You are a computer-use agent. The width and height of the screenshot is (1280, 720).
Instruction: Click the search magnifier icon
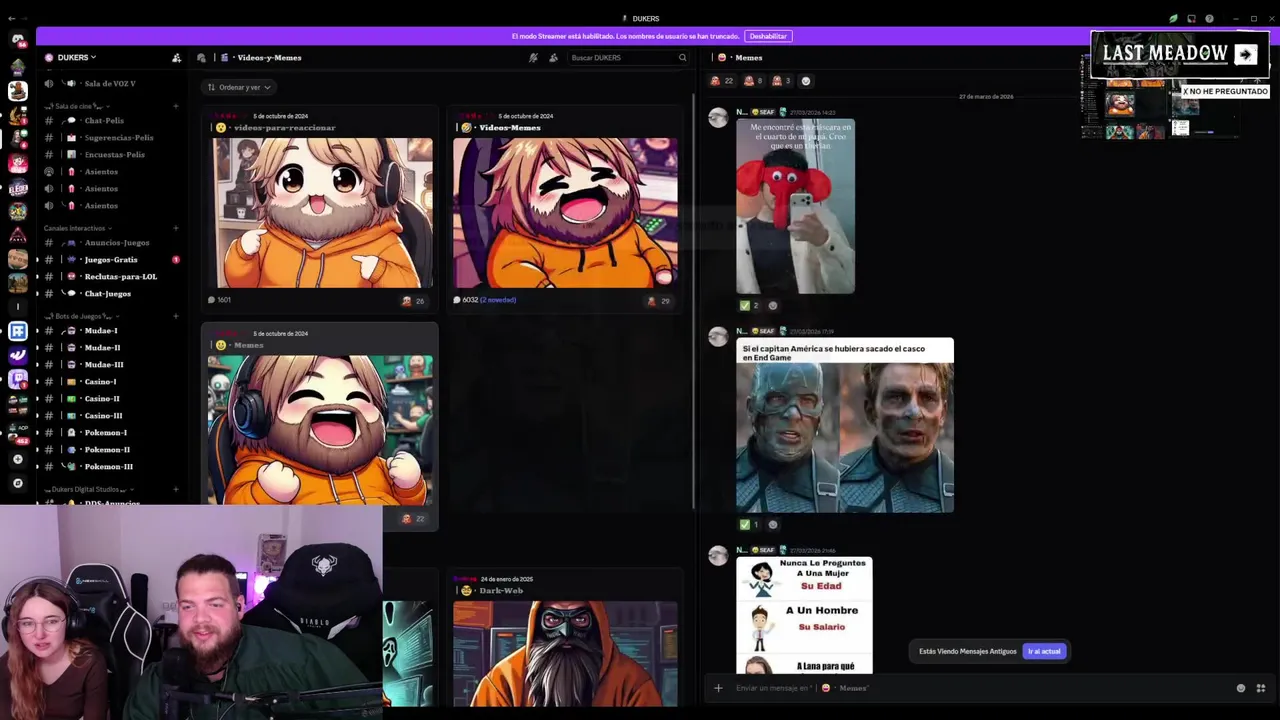683,57
